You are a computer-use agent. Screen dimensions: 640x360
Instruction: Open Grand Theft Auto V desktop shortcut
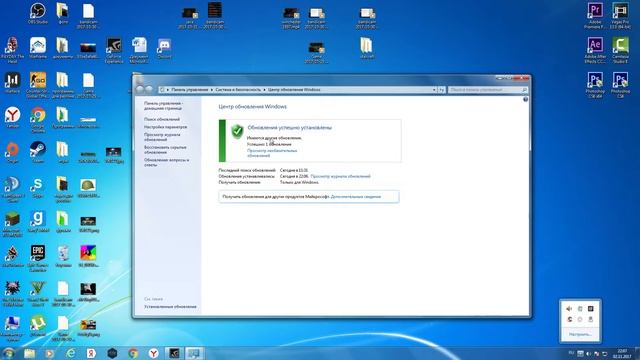[x=38, y=294]
